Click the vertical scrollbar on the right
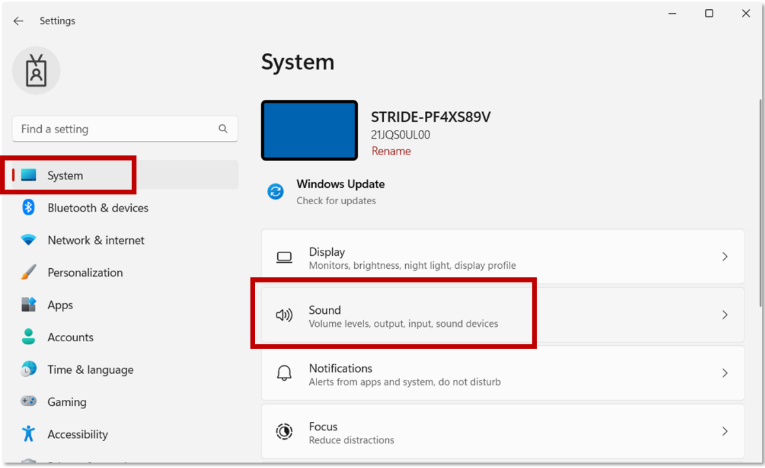This screenshot has width=765, height=468. pos(760,203)
